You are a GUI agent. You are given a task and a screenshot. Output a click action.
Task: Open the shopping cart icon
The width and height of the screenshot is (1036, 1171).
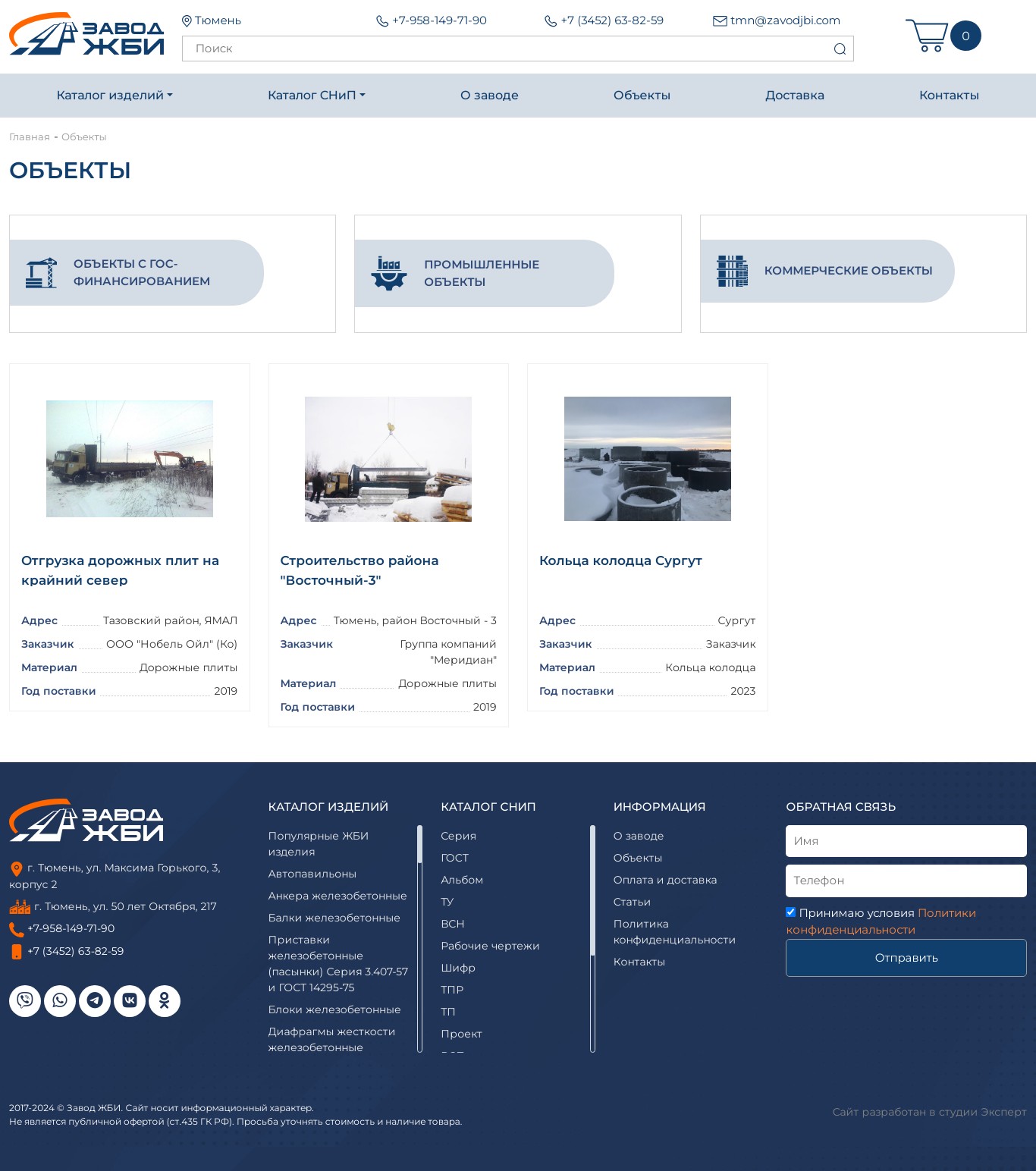pos(927,36)
